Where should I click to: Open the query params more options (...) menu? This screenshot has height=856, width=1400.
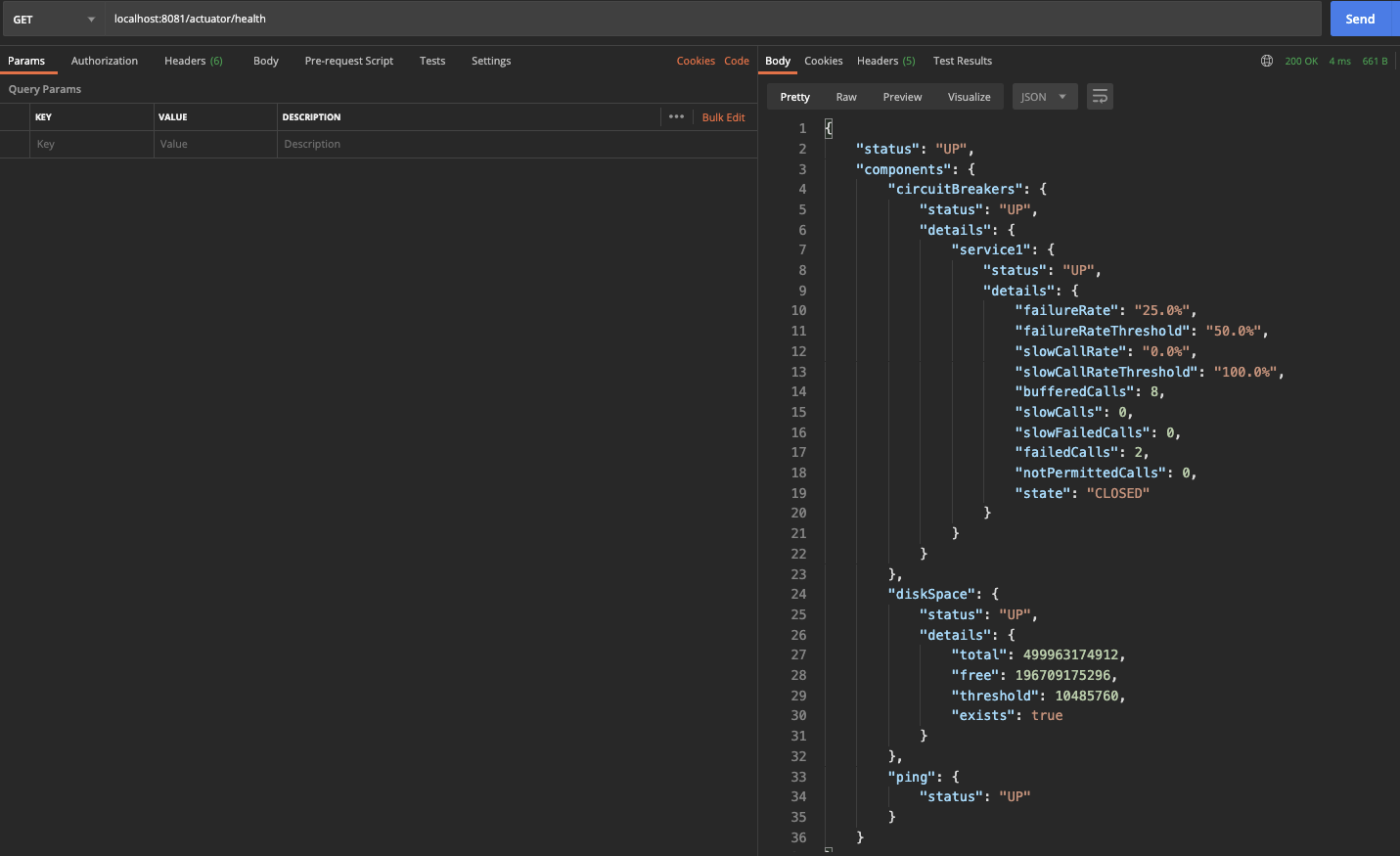[676, 116]
